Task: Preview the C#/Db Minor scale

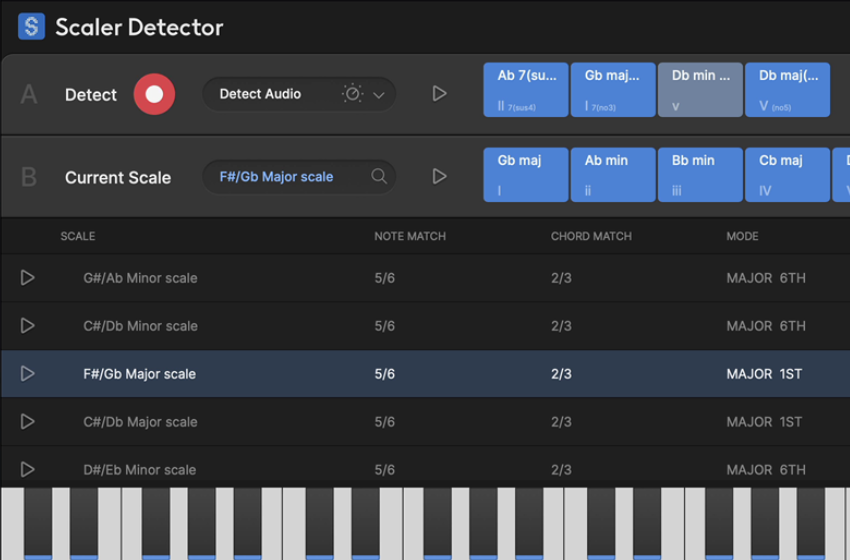Action: point(28,326)
